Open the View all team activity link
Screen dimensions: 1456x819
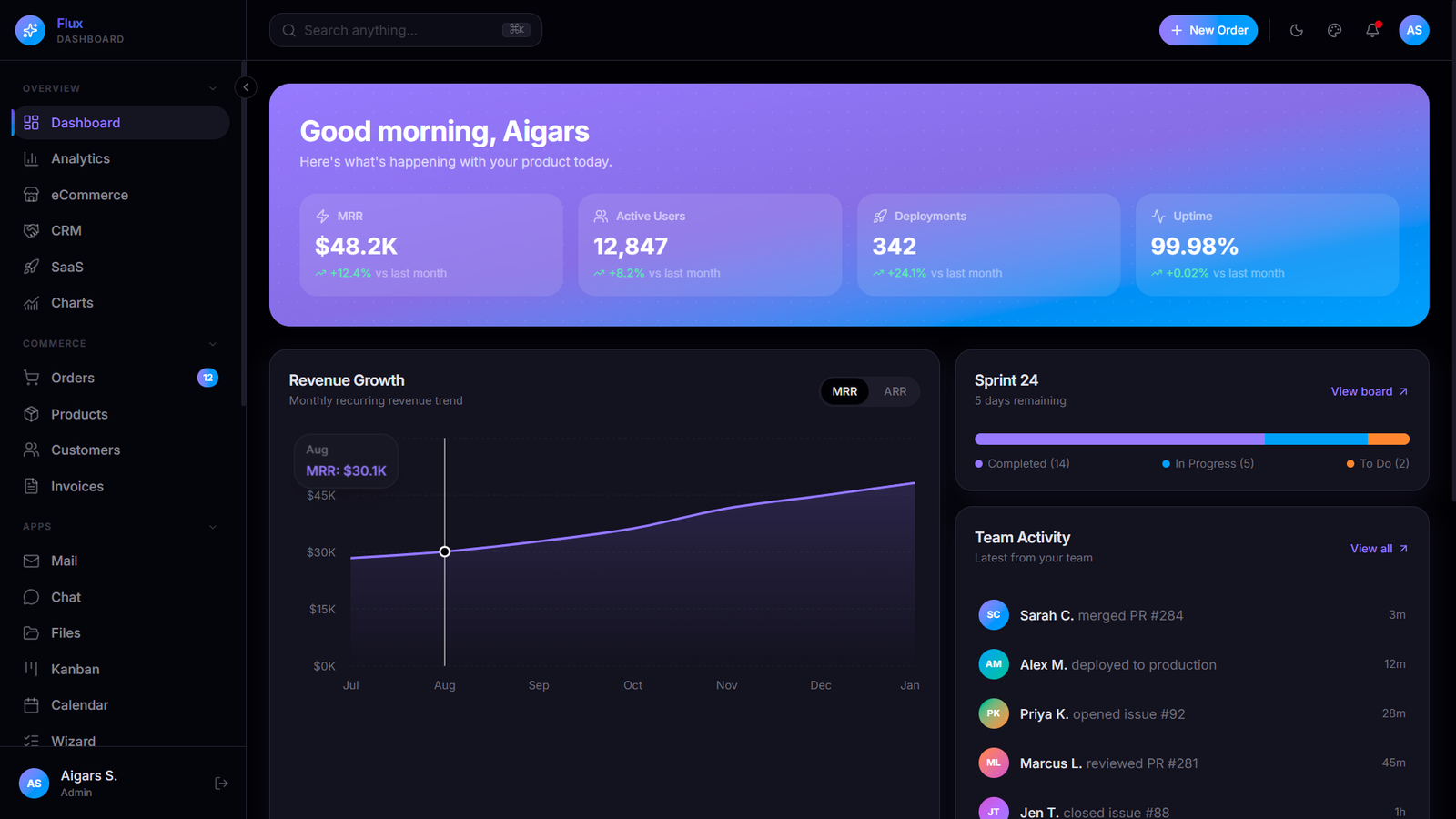[1380, 549]
